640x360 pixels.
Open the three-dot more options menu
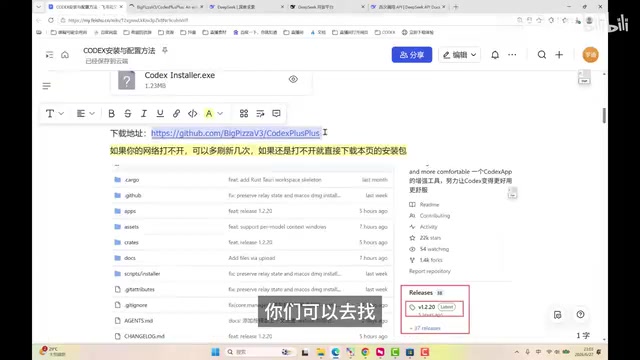[512, 55]
